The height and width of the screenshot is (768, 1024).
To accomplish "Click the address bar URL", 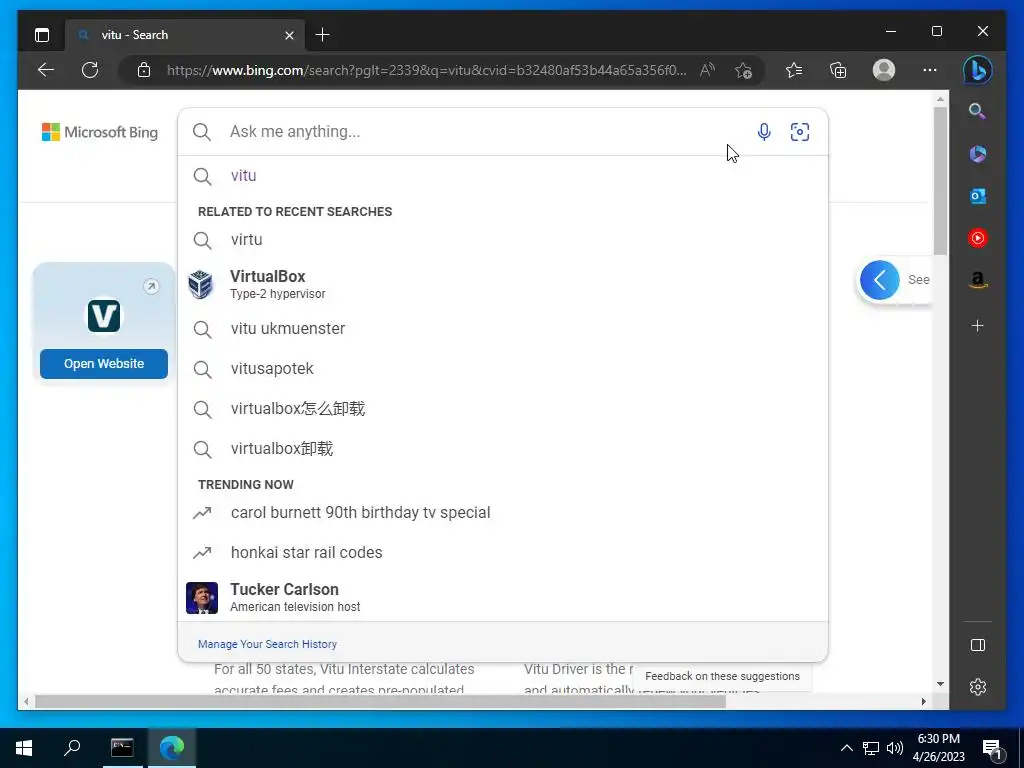I will point(426,70).
